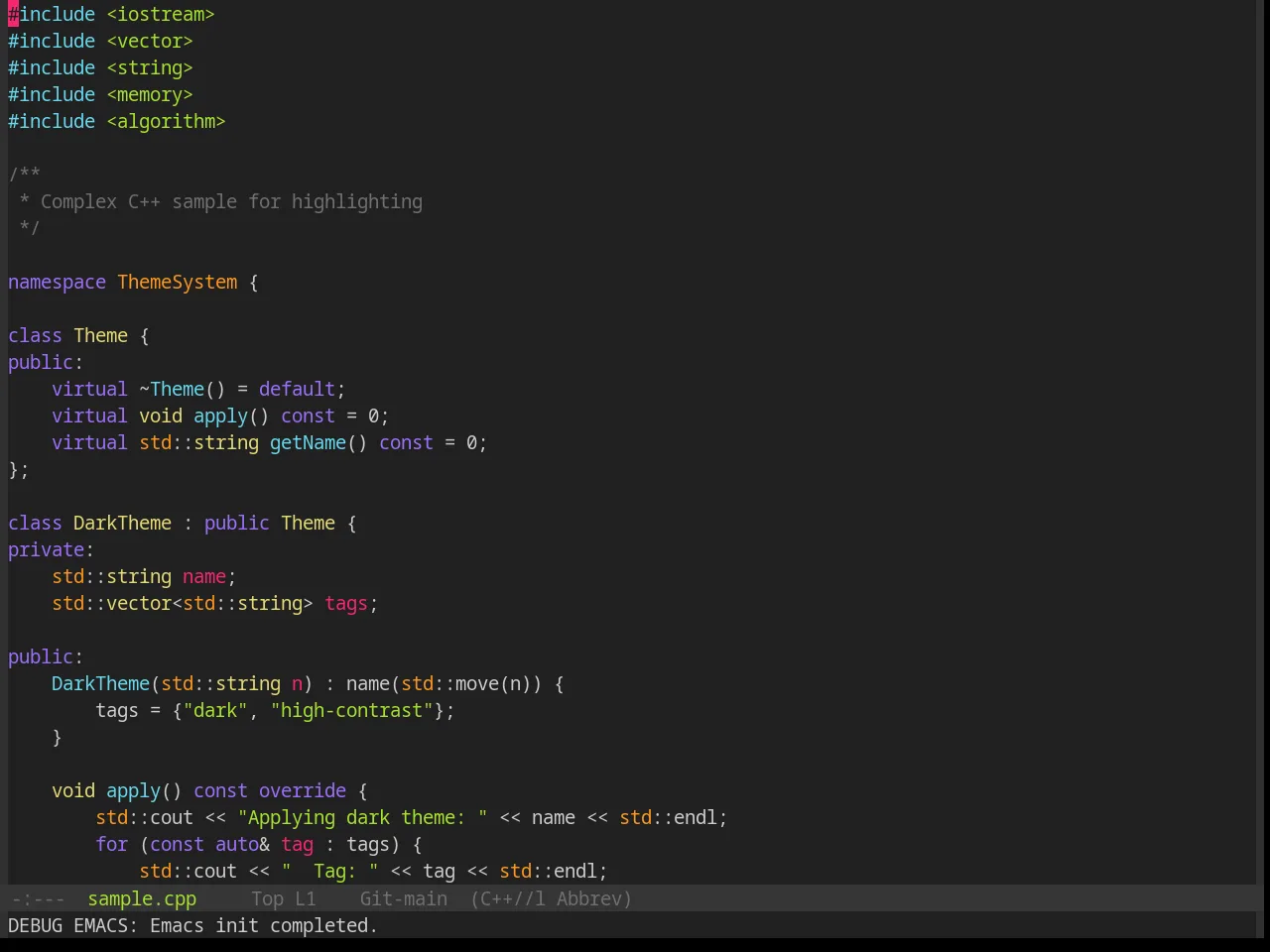
Task: Click the 'tags' member variable declaration
Action: point(346,603)
